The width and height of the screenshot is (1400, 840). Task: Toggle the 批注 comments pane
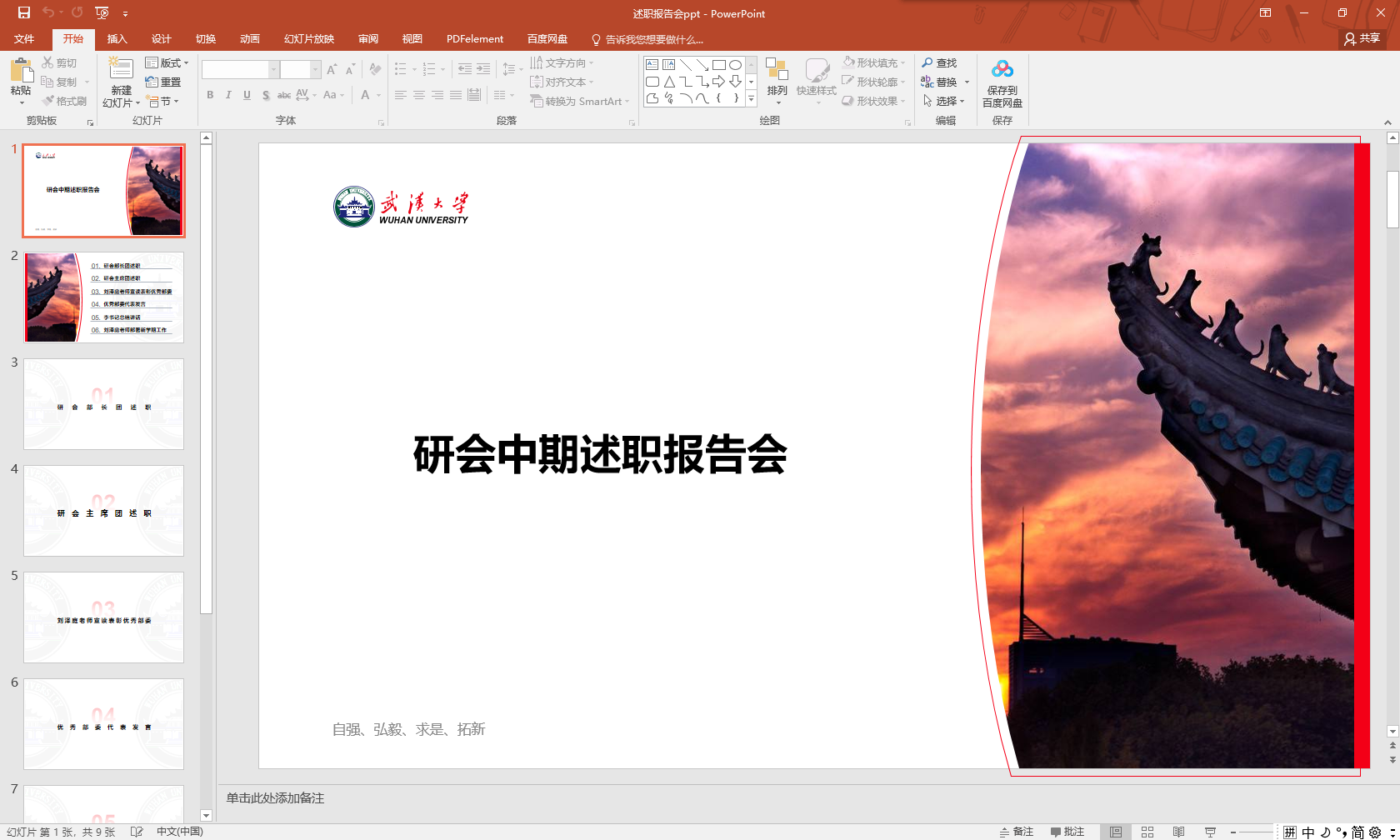tap(1067, 832)
